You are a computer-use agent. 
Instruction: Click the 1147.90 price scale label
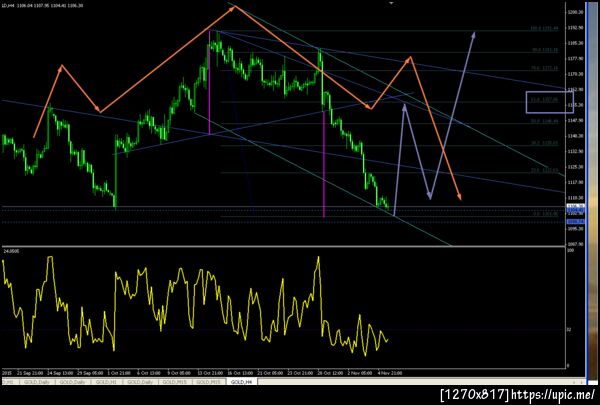(575, 121)
